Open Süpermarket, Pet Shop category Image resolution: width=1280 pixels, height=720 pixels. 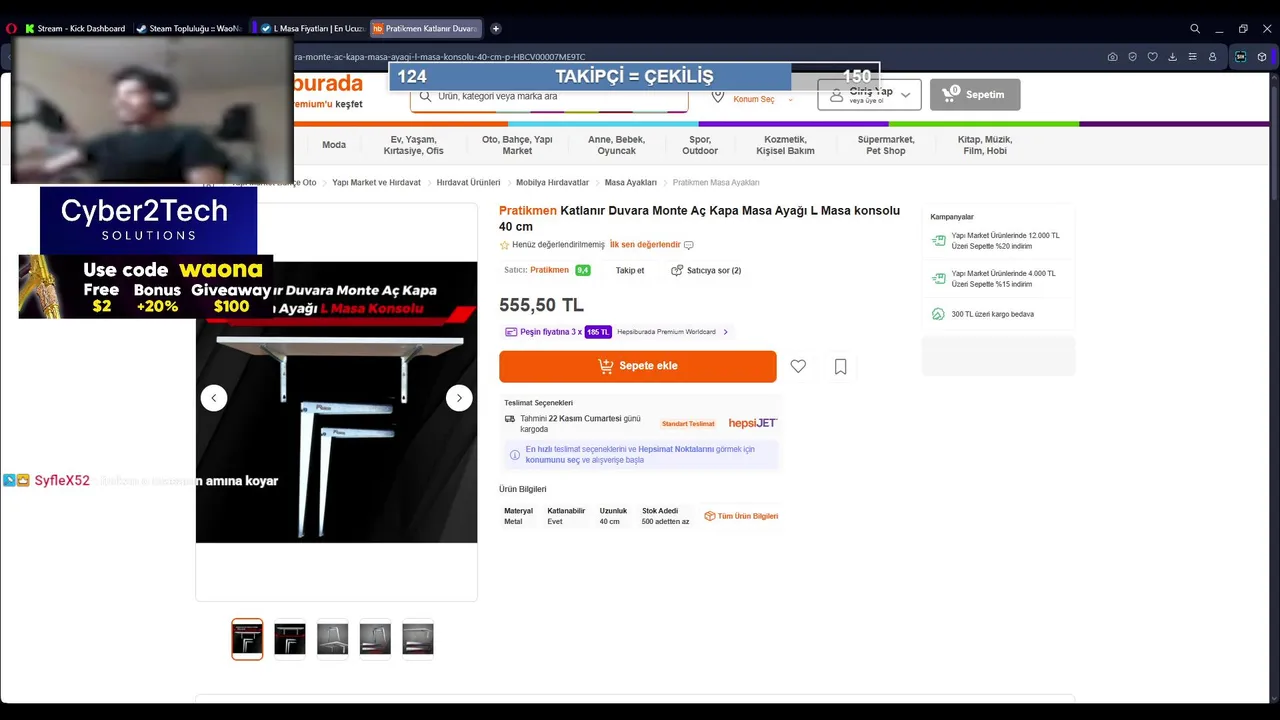886,145
